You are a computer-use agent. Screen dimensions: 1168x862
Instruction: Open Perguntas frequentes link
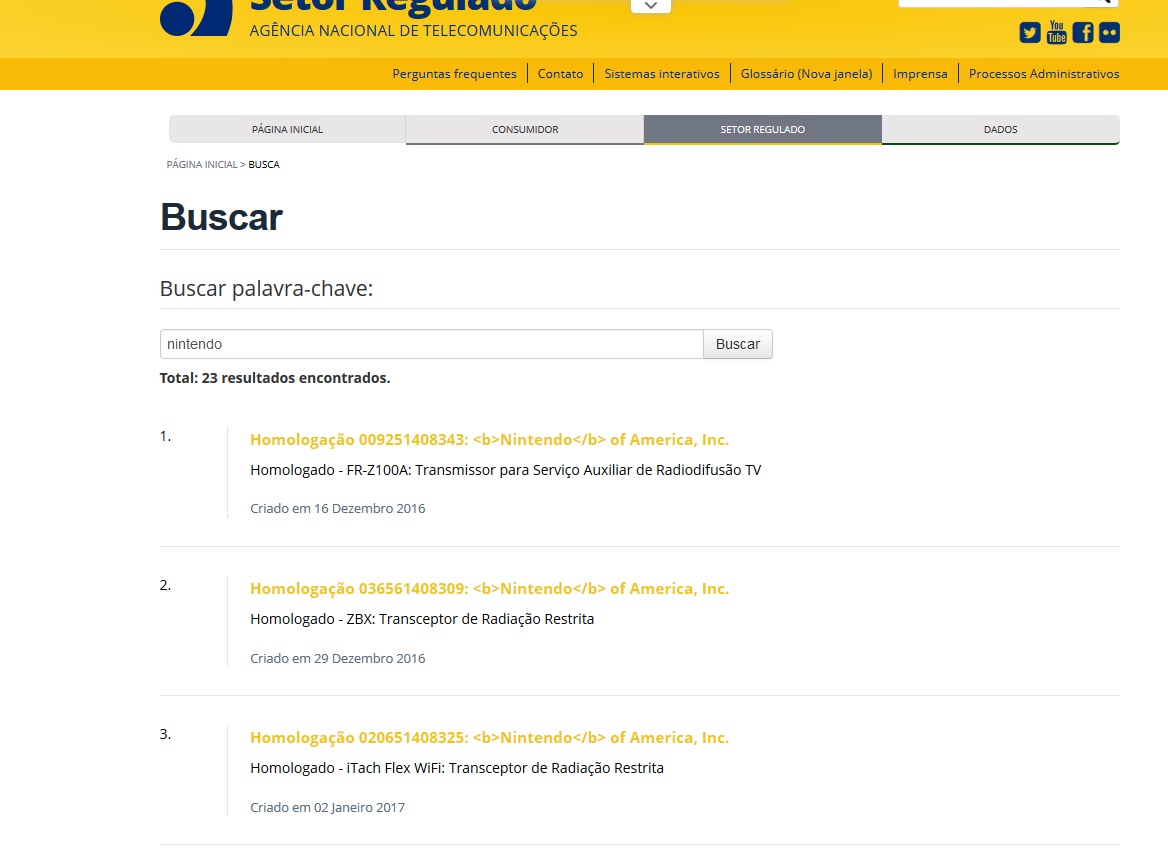(x=454, y=74)
